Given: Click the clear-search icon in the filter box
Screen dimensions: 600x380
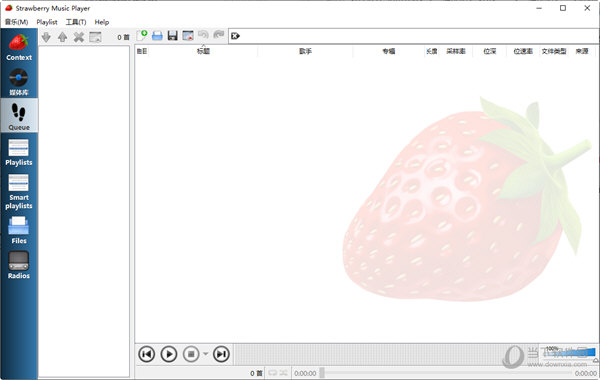Looking at the screenshot, I should [235, 36].
